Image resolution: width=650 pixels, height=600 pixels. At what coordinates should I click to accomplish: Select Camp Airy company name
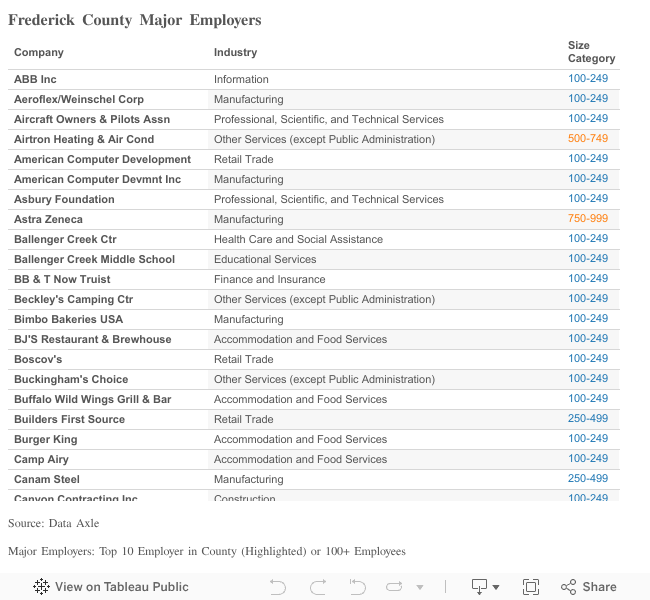click(x=41, y=459)
